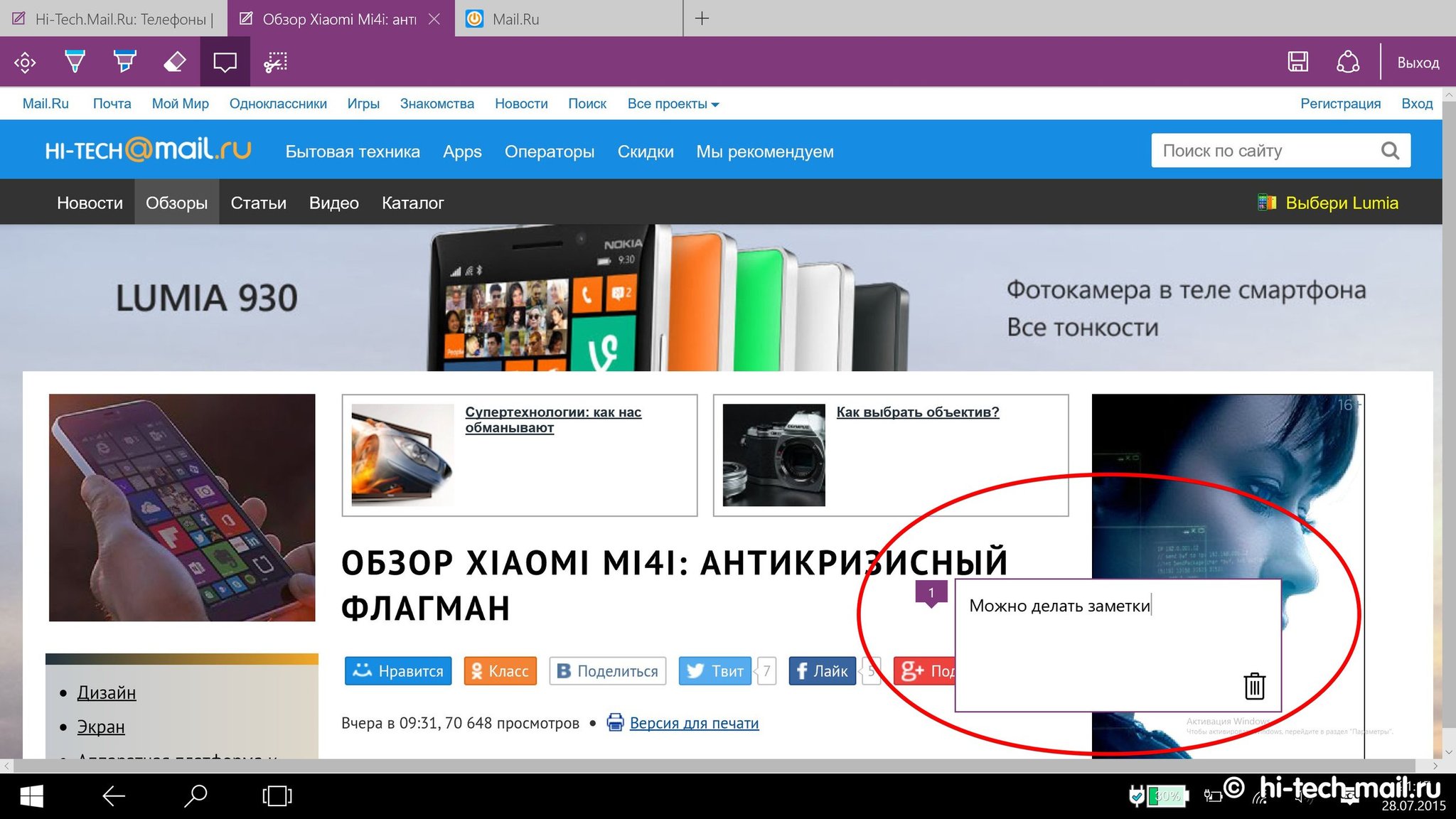The height and width of the screenshot is (819, 1456).
Task: Select the Clip tool with scissors
Action: pyautogui.click(x=275, y=62)
